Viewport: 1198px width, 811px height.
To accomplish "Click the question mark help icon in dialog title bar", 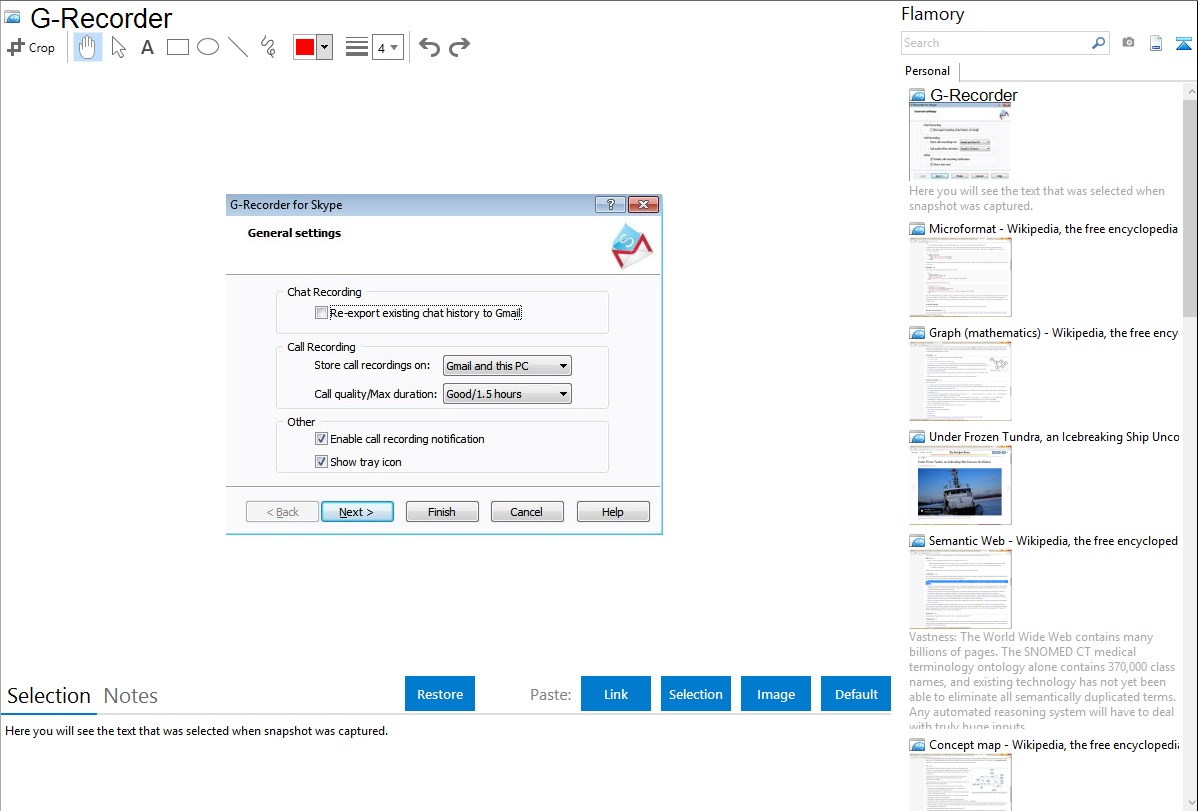I will [x=610, y=204].
